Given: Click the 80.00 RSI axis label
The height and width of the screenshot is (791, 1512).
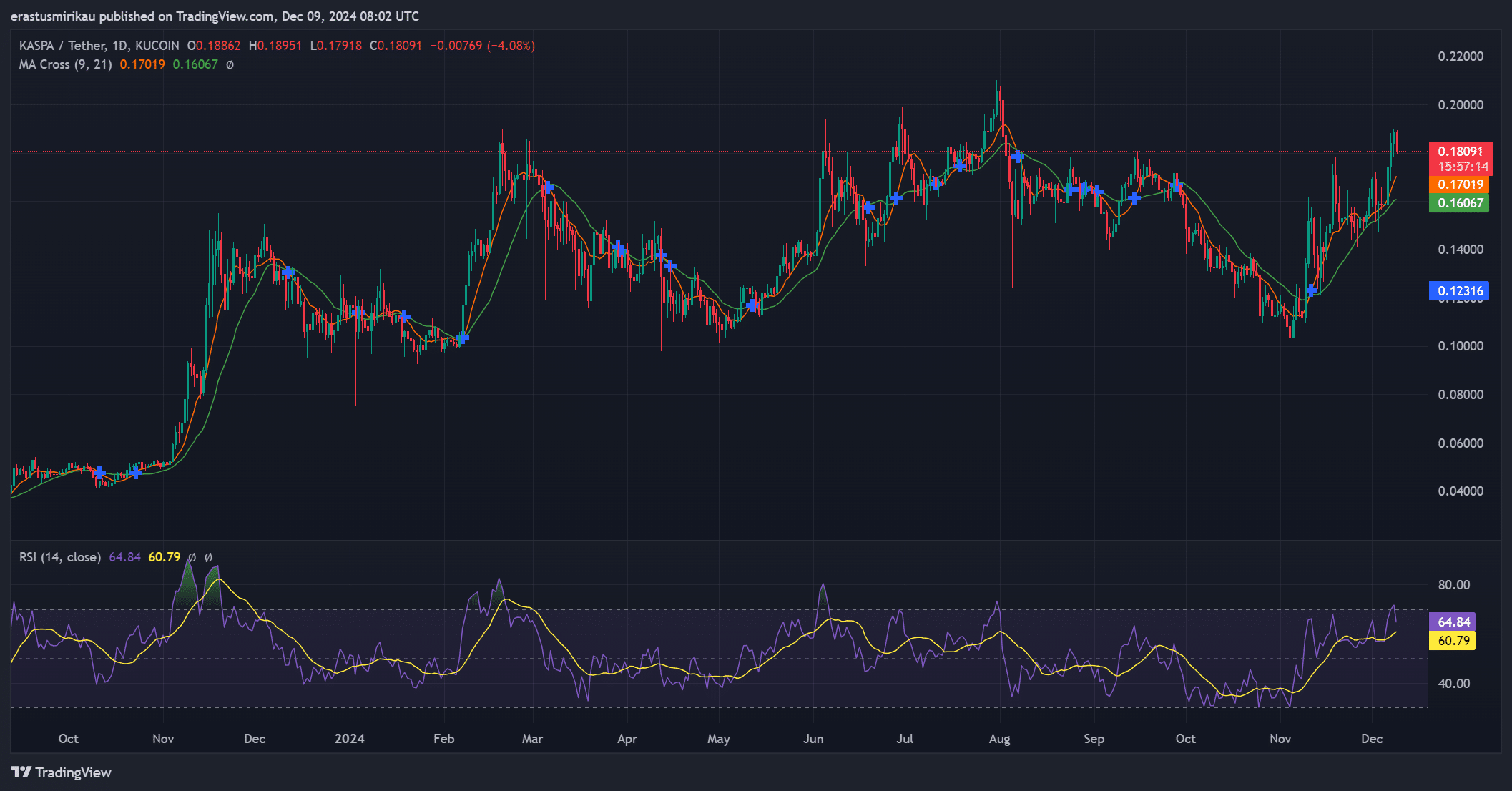Looking at the screenshot, I should pyautogui.click(x=1454, y=585).
